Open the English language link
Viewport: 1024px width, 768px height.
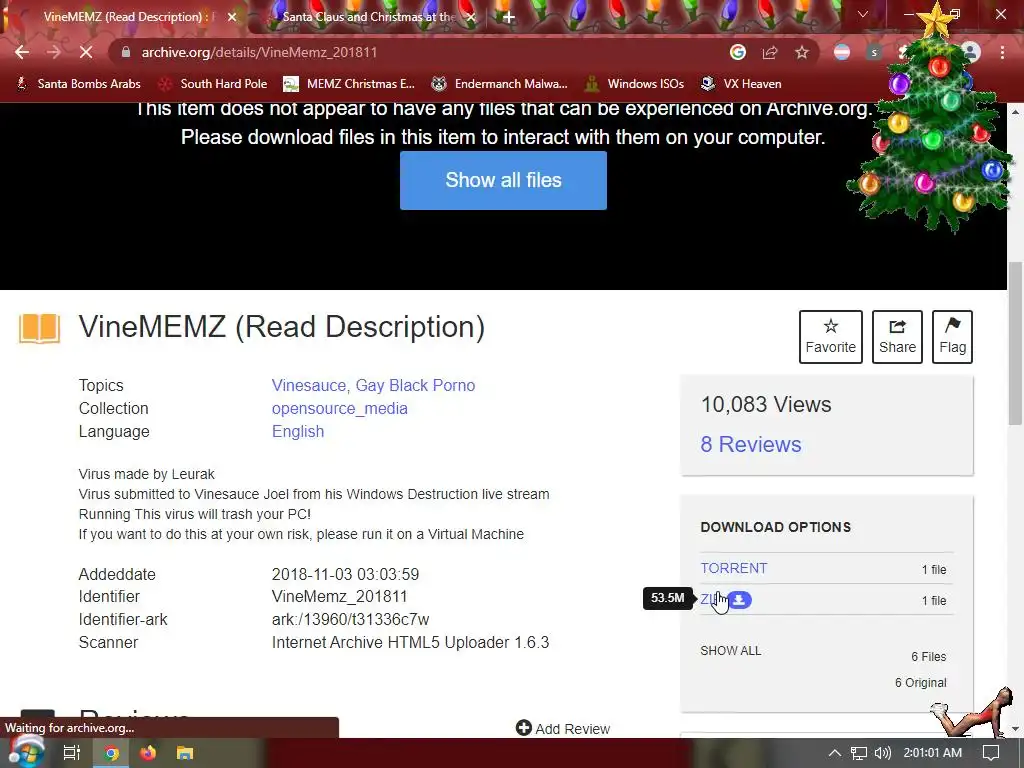[298, 431]
